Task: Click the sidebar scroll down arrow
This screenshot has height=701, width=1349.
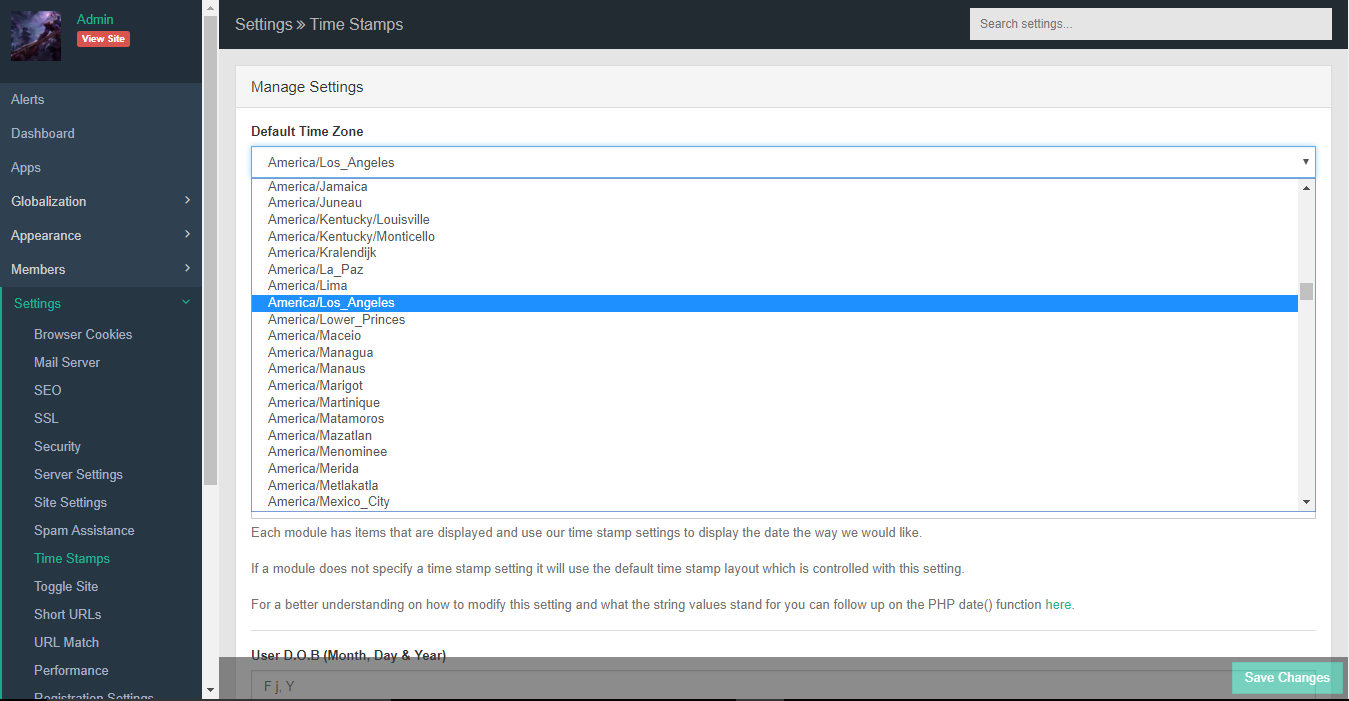Action: pos(210,690)
